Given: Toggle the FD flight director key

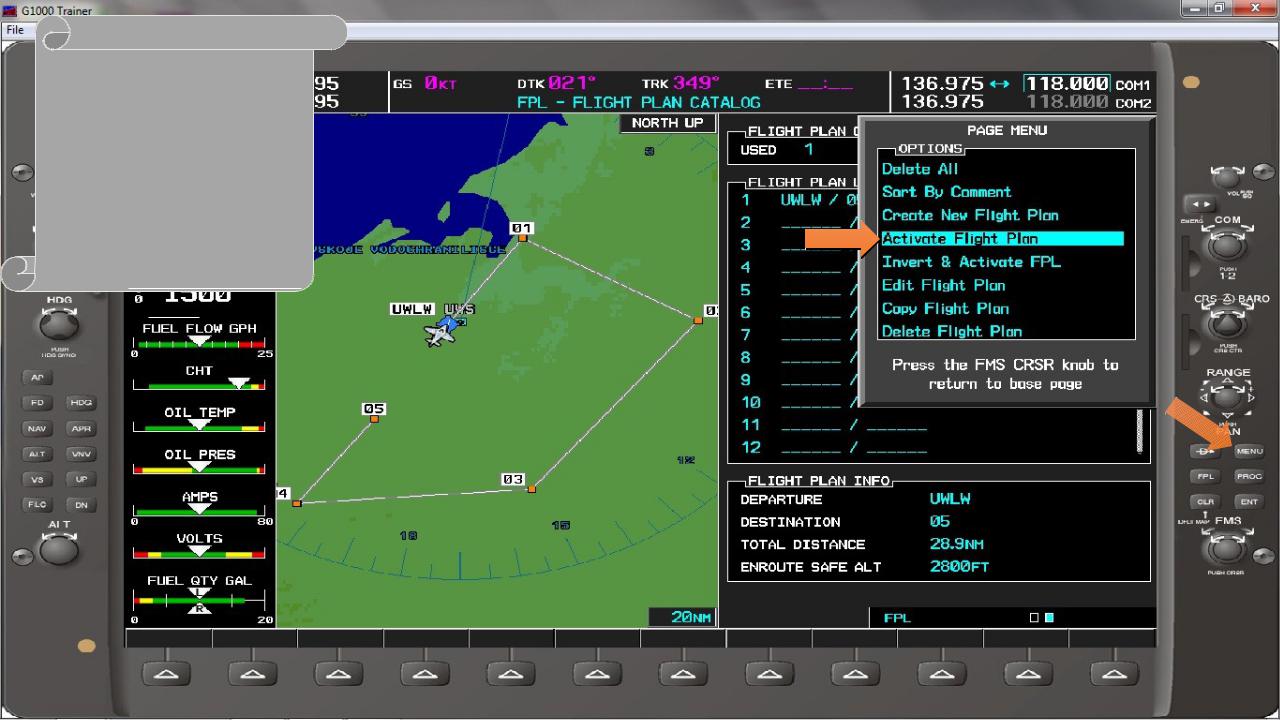Looking at the screenshot, I should [x=36, y=403].
